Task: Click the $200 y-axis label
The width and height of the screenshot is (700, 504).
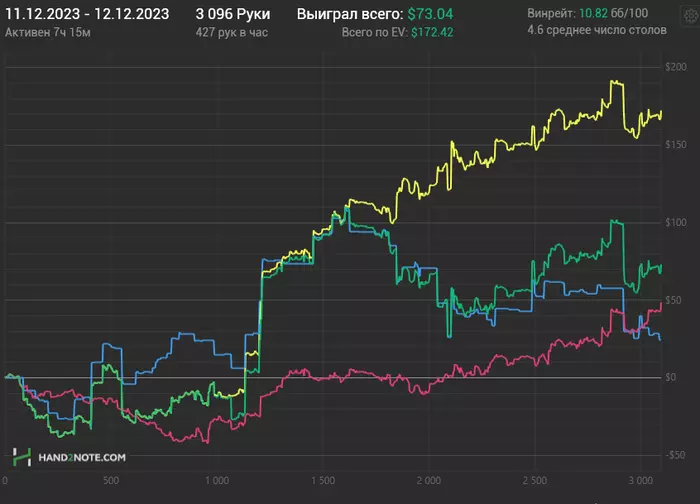Action: [676, 67]
